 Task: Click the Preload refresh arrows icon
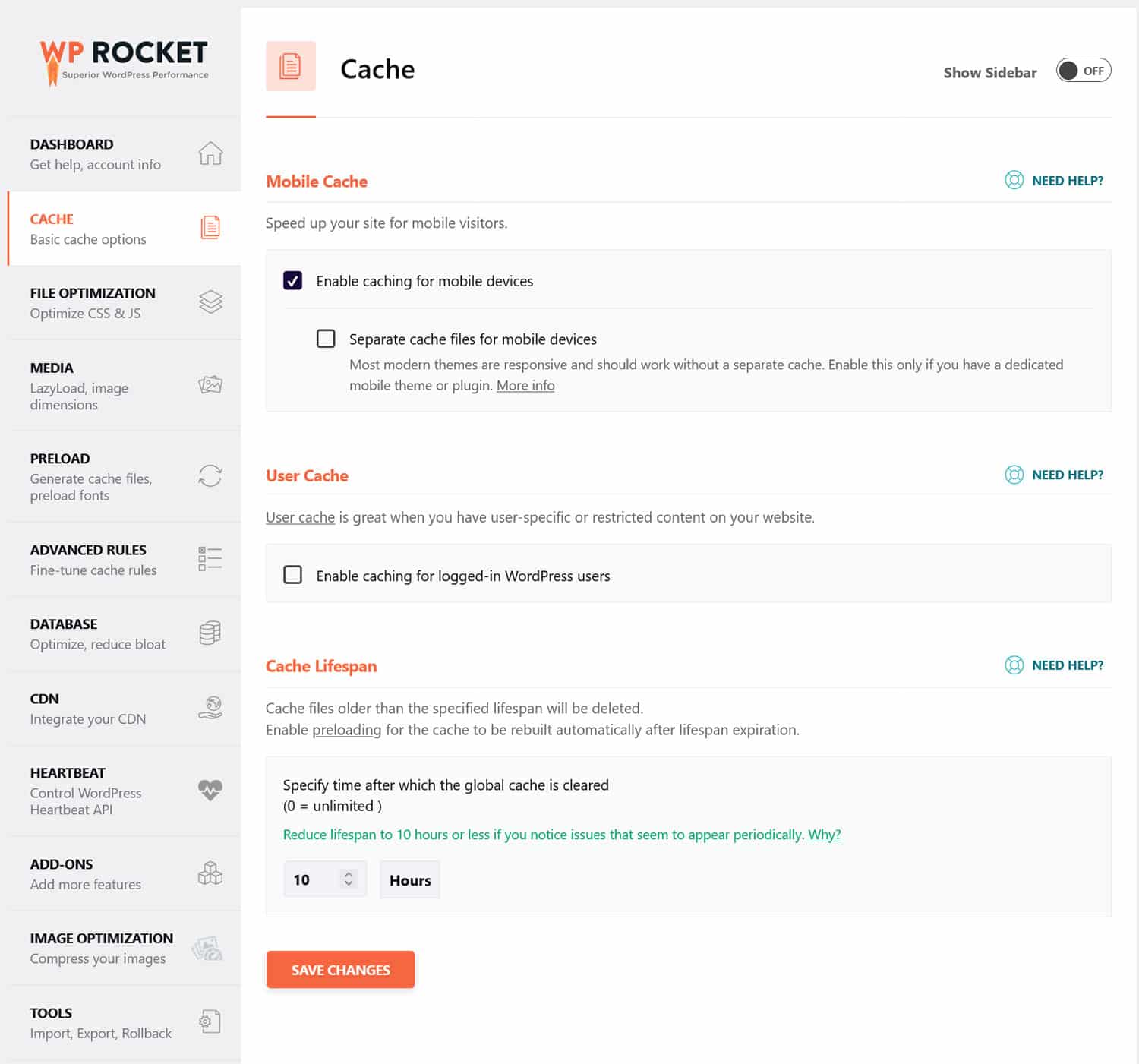coord(210,476)
